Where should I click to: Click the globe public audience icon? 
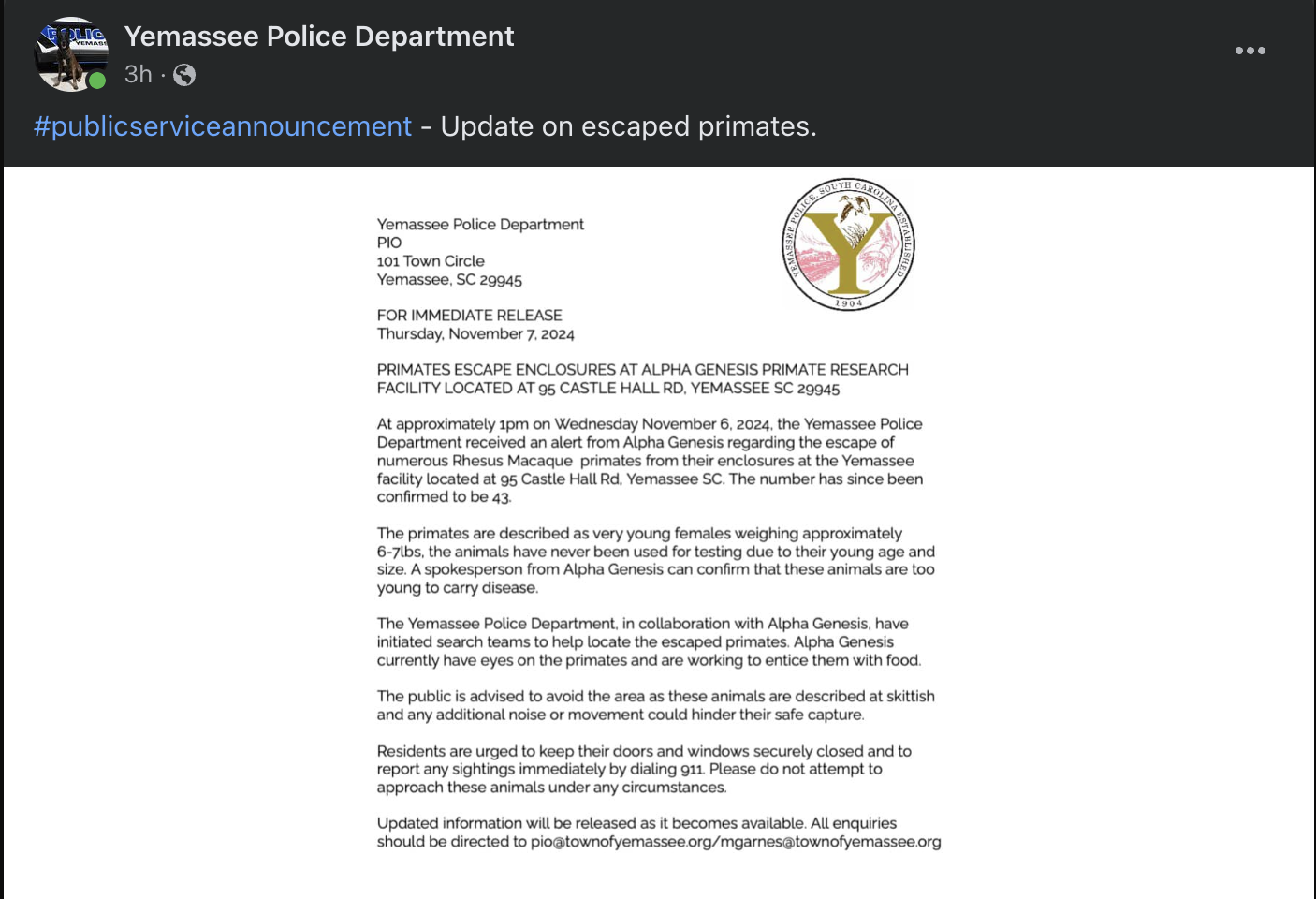(x=184, y=75)
